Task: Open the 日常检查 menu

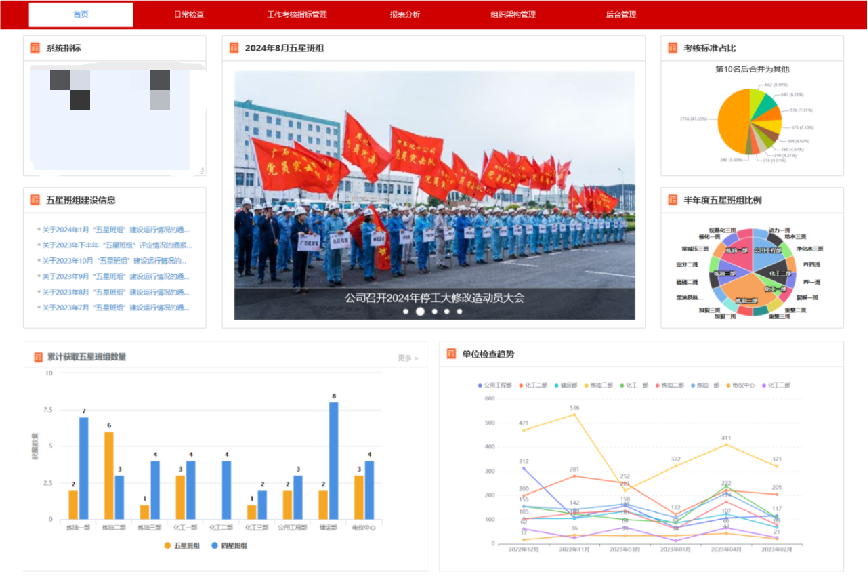Action: [x=189, y=15]
